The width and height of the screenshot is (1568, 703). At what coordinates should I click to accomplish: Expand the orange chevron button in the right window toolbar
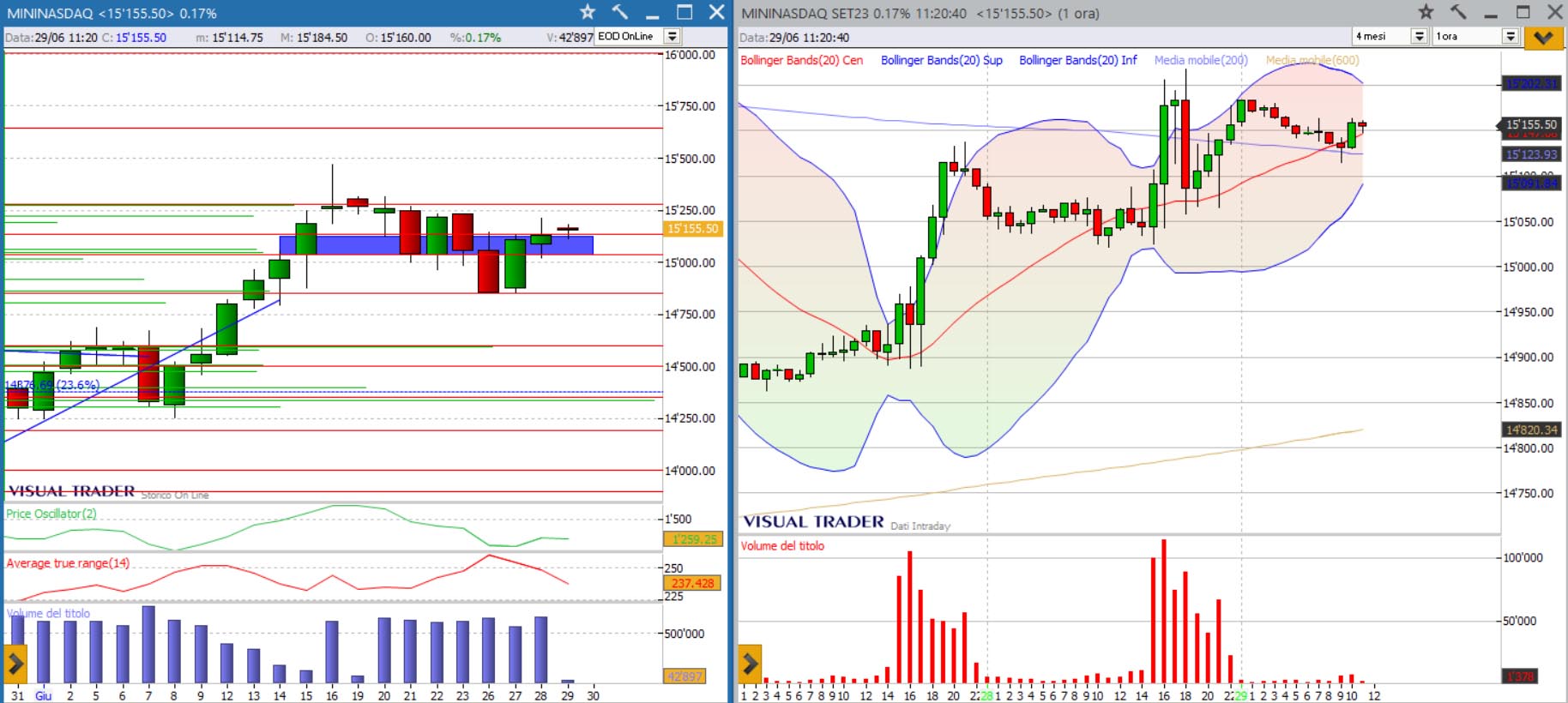point(1542,37)
